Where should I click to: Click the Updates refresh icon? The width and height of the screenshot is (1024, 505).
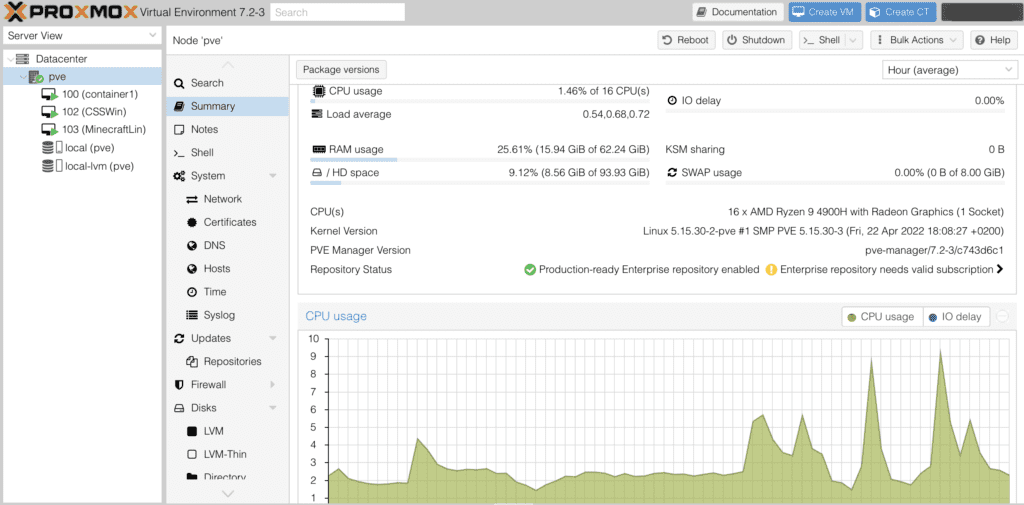179,338
